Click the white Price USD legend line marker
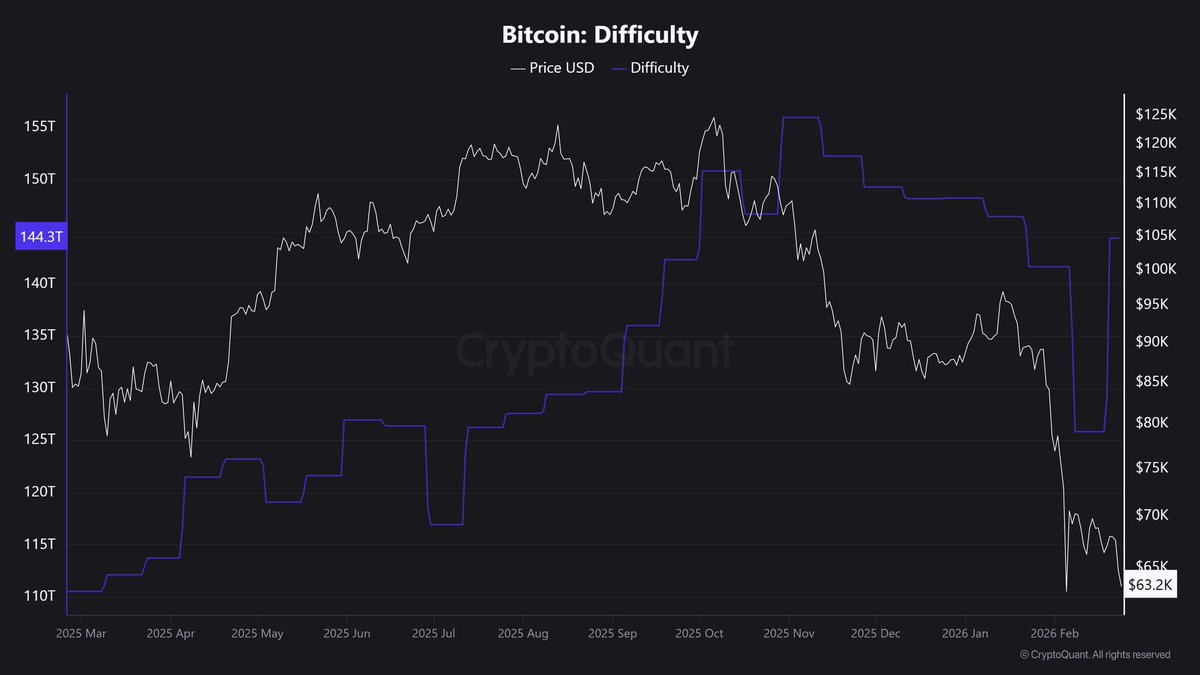The height and width of the screenshot is (675, 1200). (517, 68)
